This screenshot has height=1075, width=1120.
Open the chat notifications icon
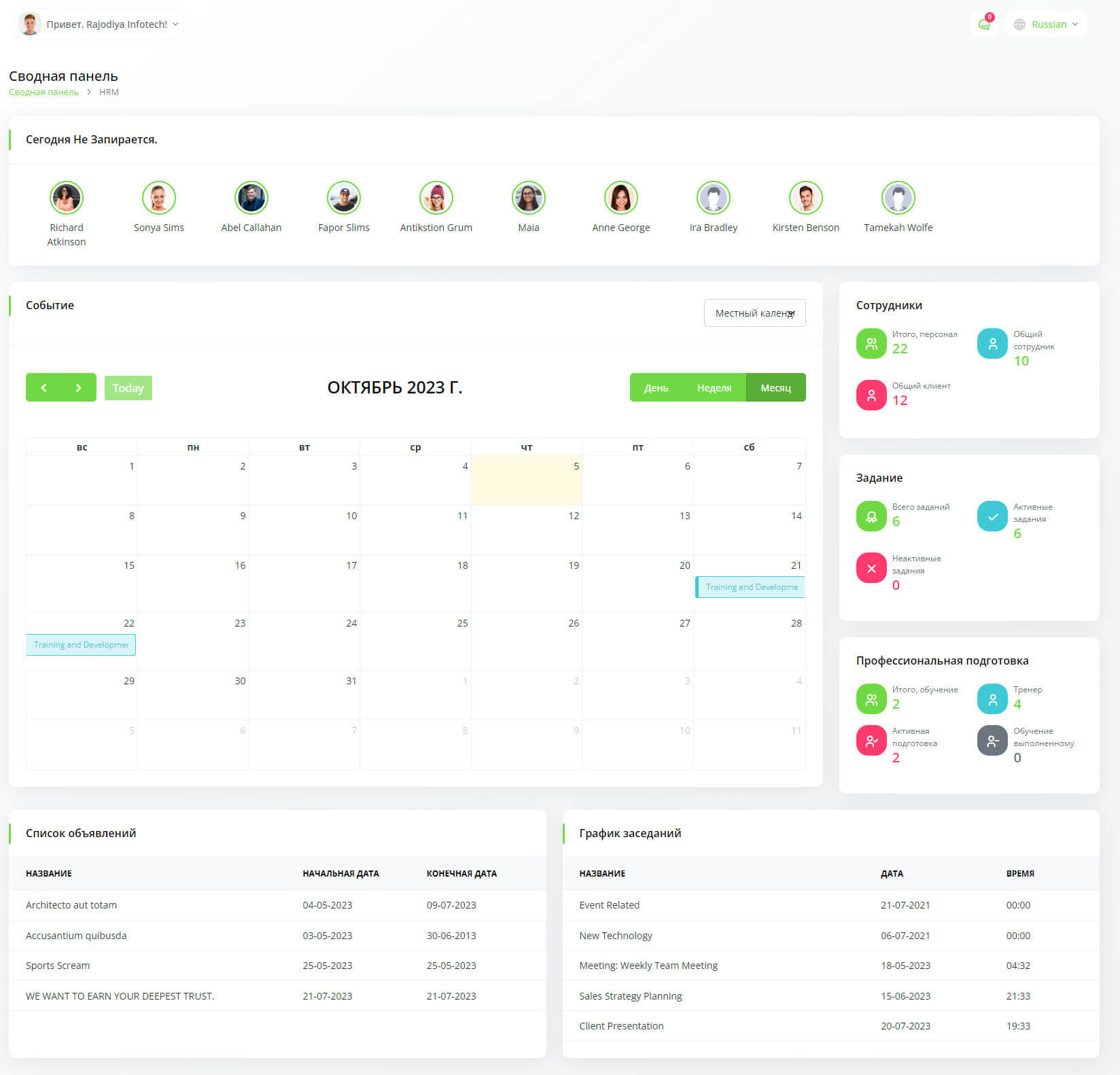983,24
